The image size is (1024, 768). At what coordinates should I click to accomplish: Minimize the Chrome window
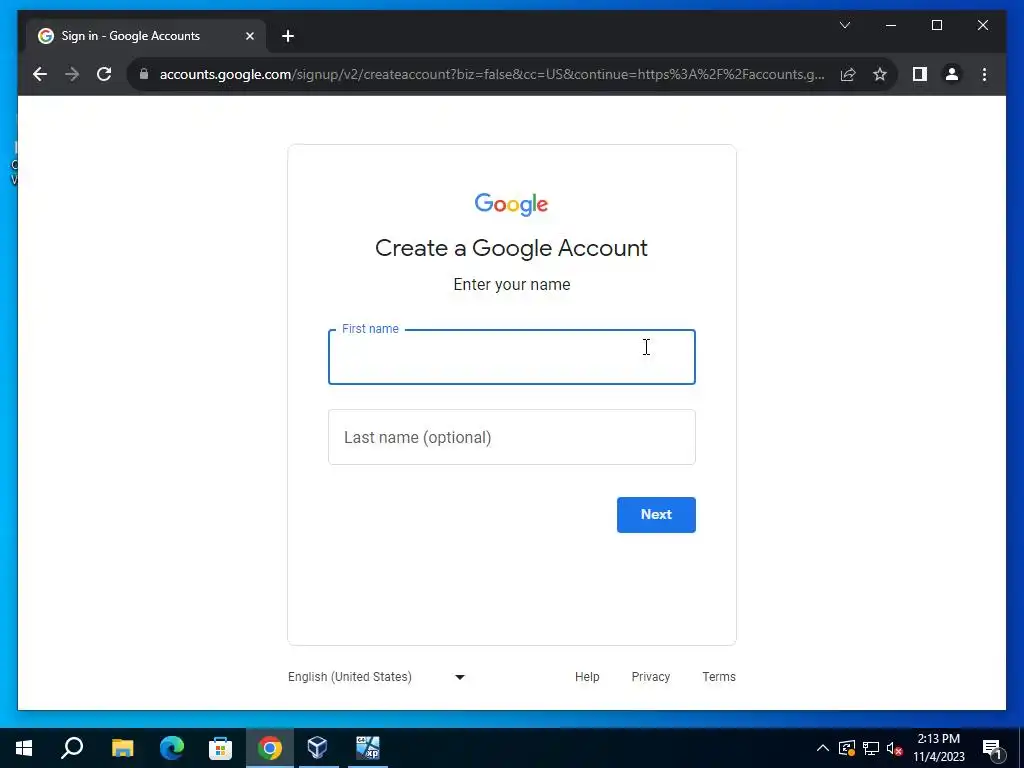[x=891, y=25]
